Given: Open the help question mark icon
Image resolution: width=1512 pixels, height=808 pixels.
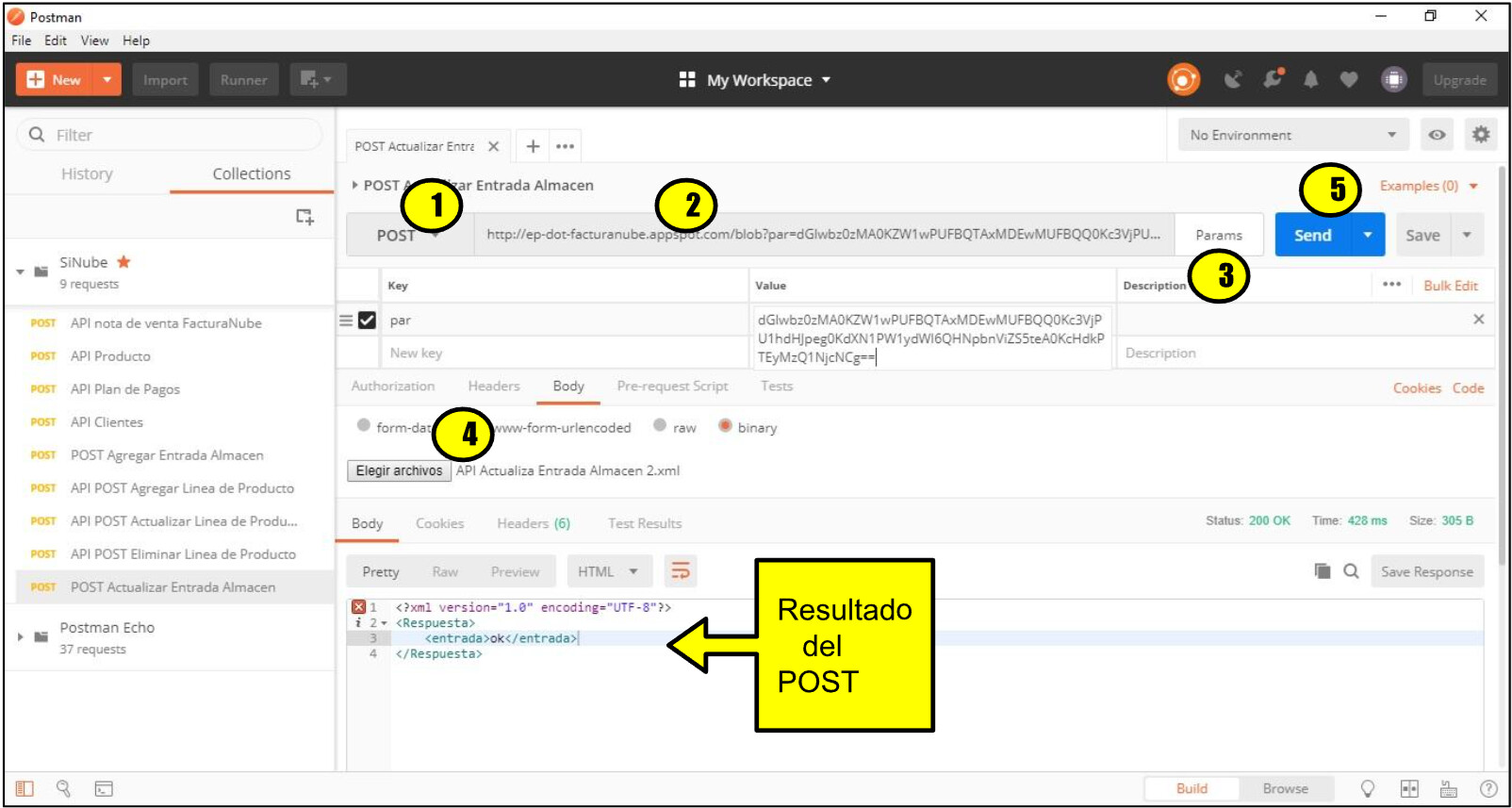Looking at the screenshot, I should [x=1488, y=788].
